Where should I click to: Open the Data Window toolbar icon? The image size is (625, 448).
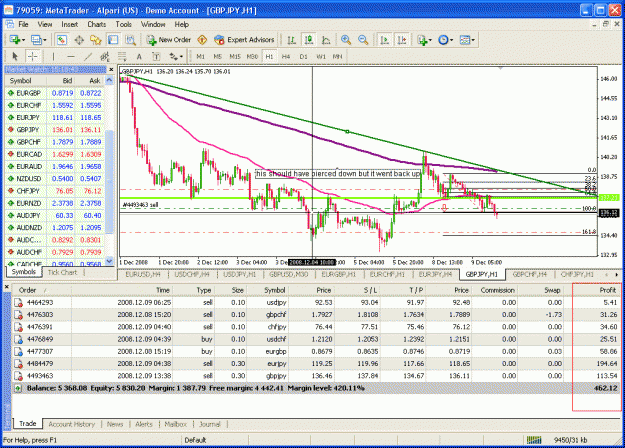pos(79,40)
